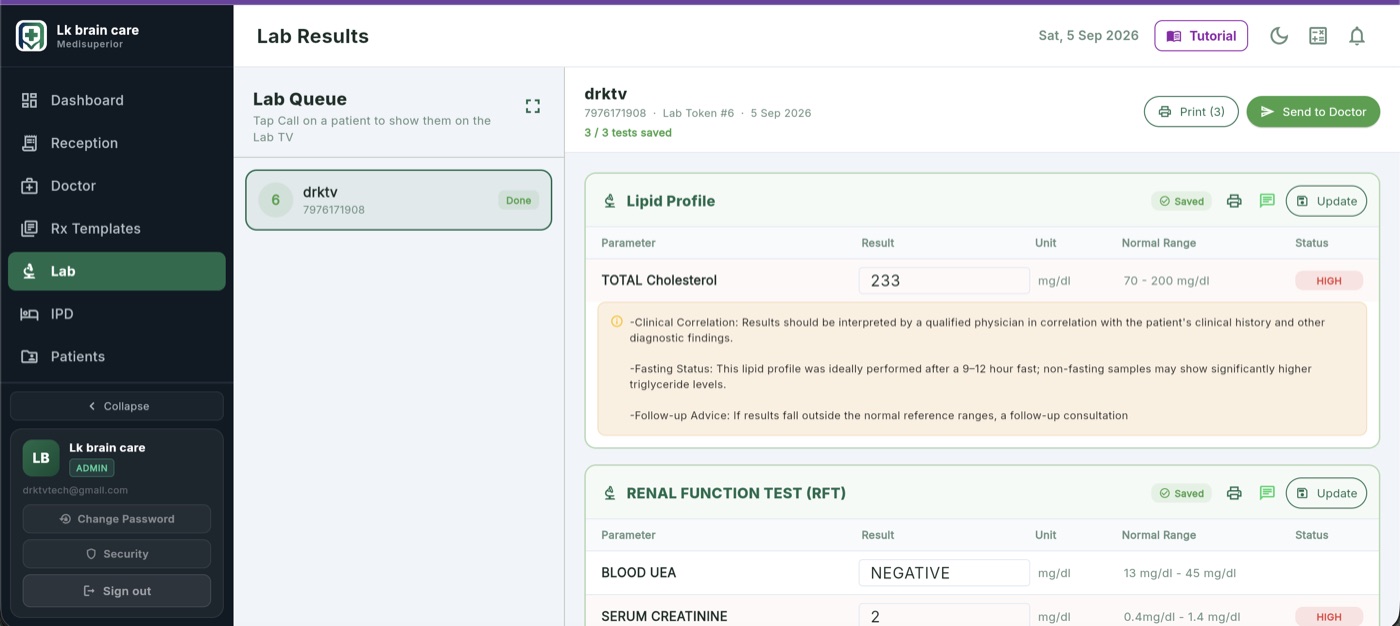Open Doctor section in sidebar
Viewport: 1400px width, 626px height.
(117, 186)
